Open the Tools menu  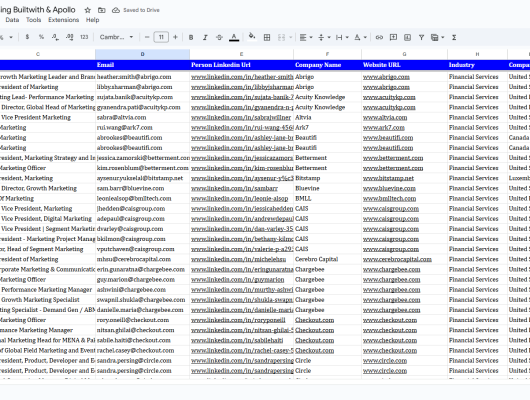pyautogui.click(x=33, y=20)
